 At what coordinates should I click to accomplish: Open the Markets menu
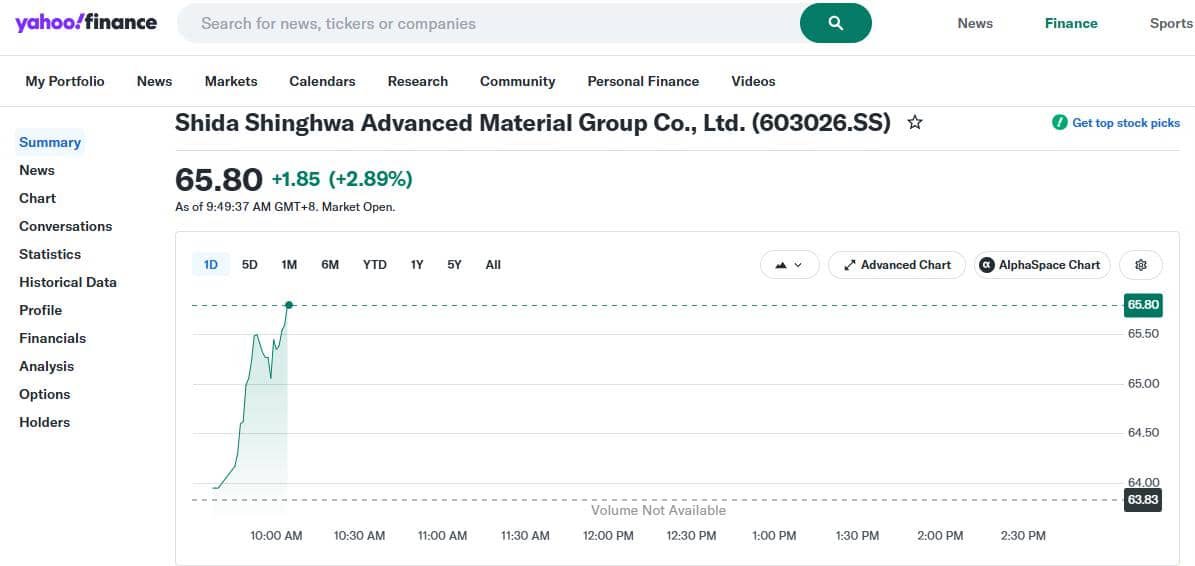point(231,82)
